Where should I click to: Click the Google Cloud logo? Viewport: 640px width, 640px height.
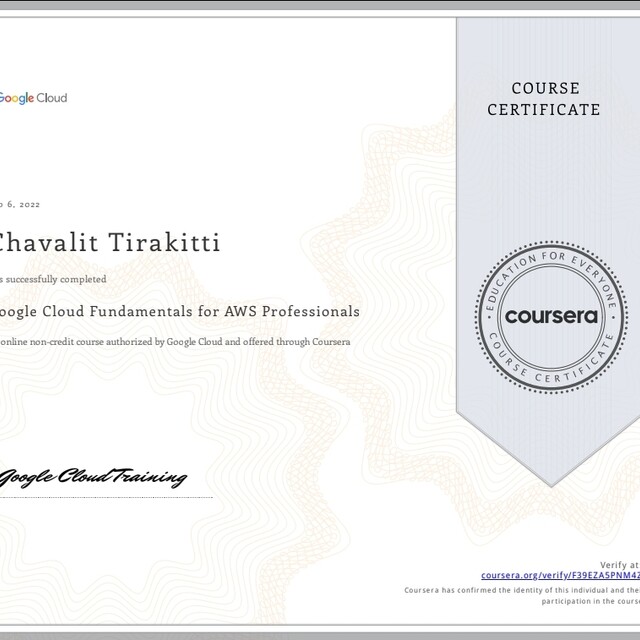click(33, 98)
